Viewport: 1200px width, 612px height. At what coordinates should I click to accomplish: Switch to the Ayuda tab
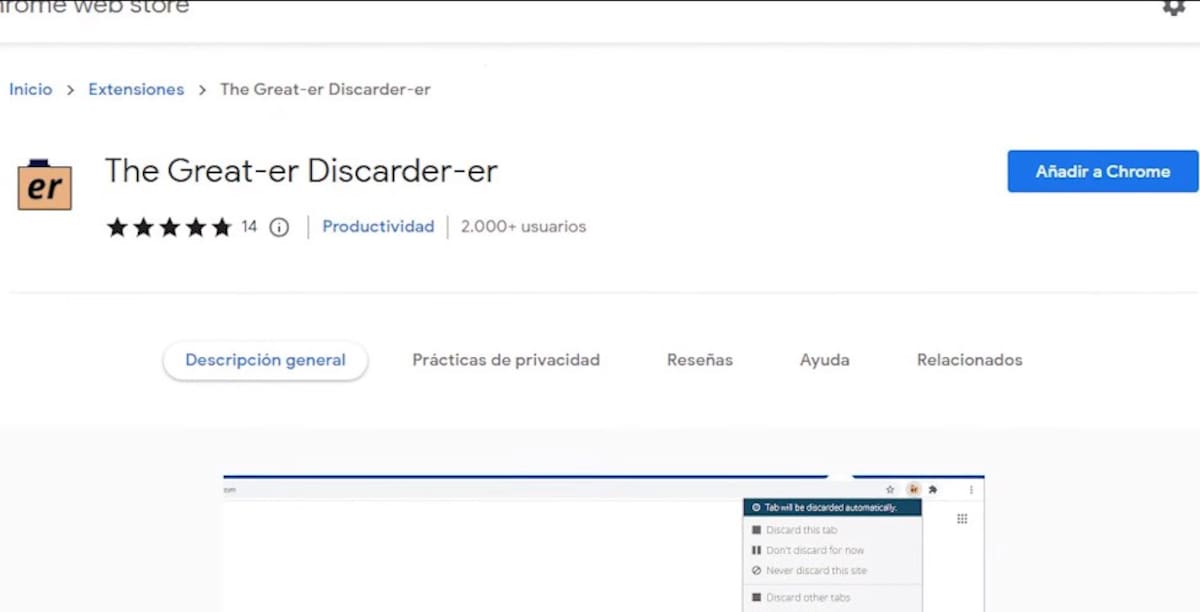824,360
